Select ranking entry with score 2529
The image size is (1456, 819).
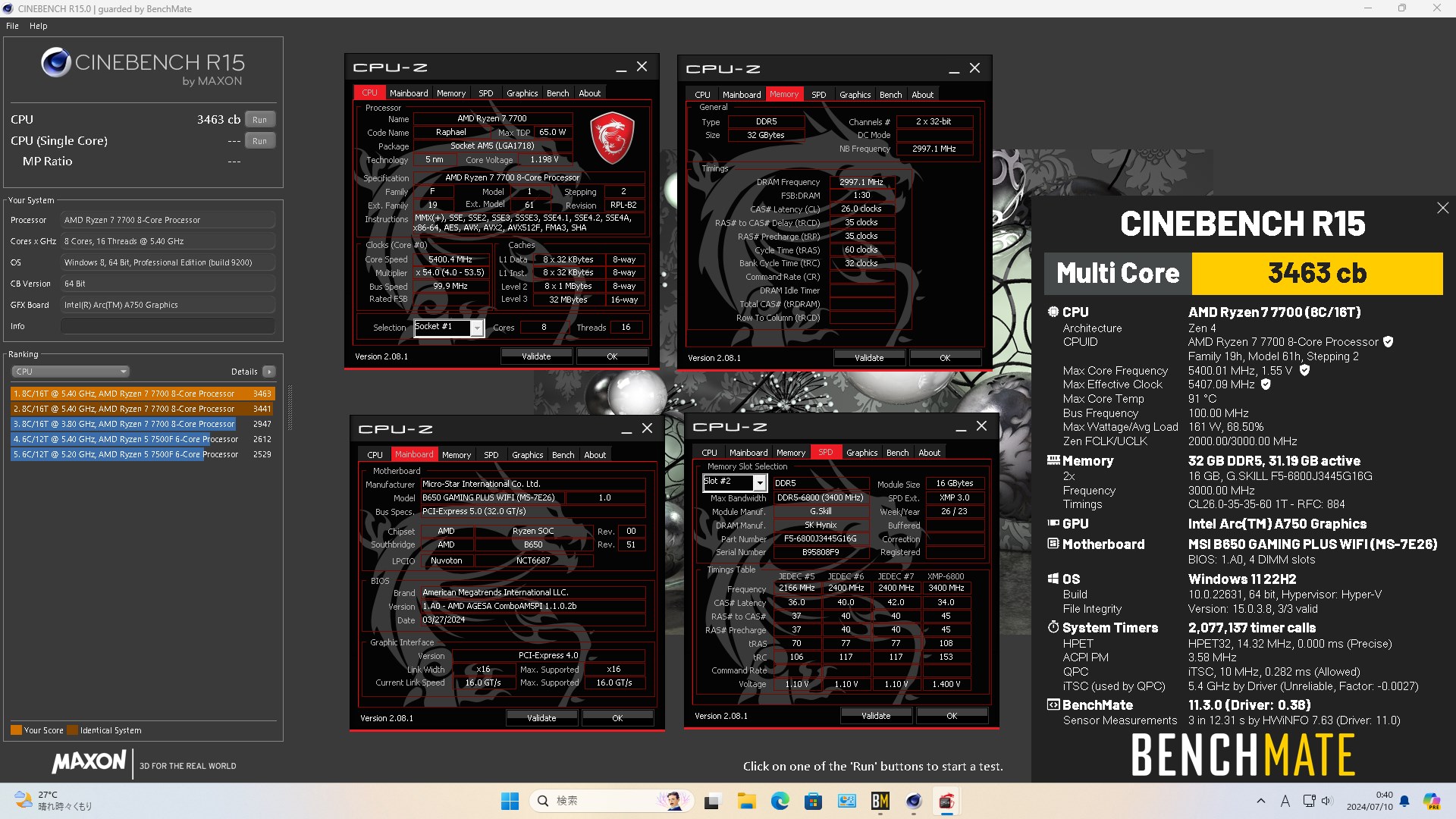click(143, 454)
